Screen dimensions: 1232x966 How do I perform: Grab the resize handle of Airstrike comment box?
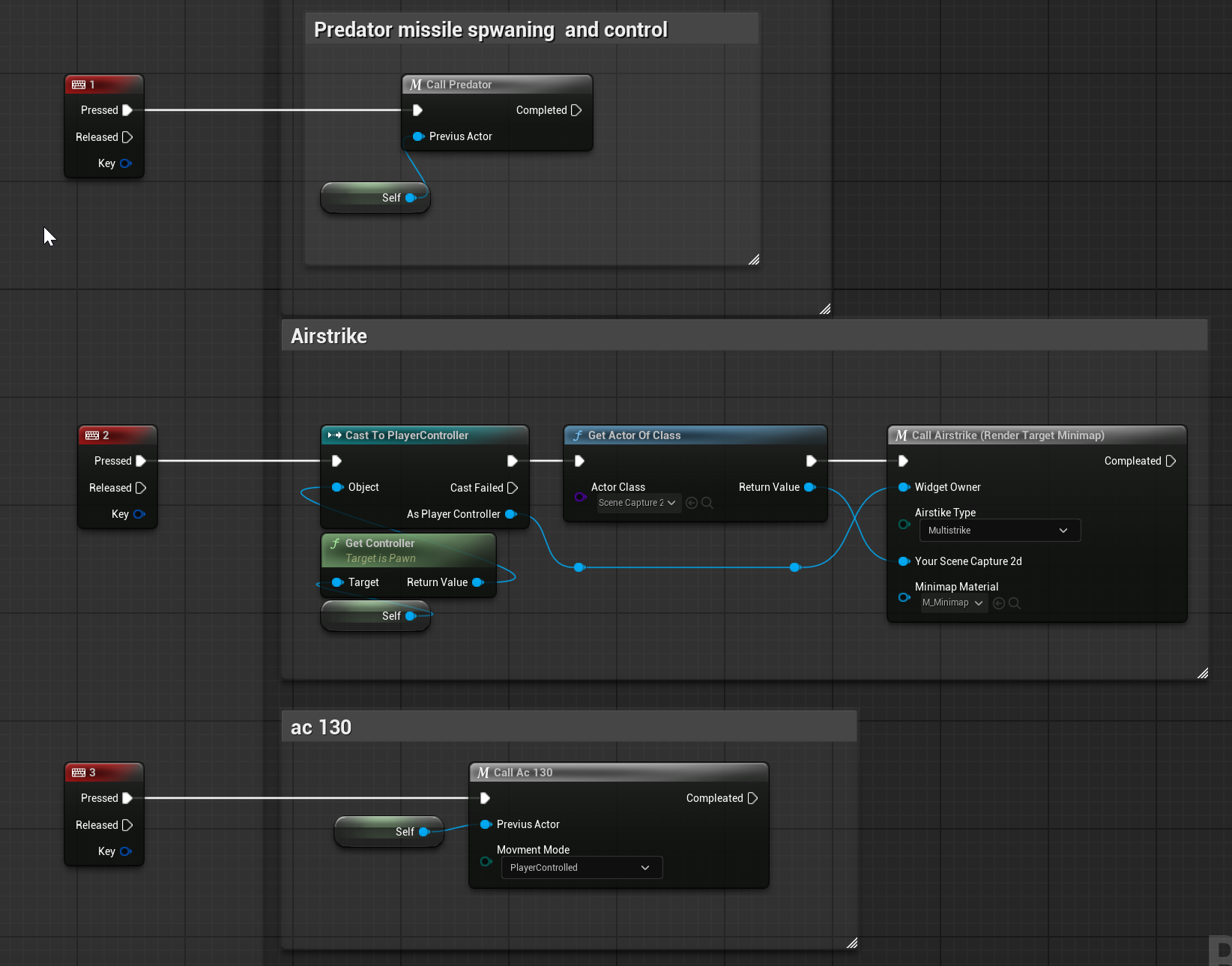pyautogui.click(x=1202, y=673)
